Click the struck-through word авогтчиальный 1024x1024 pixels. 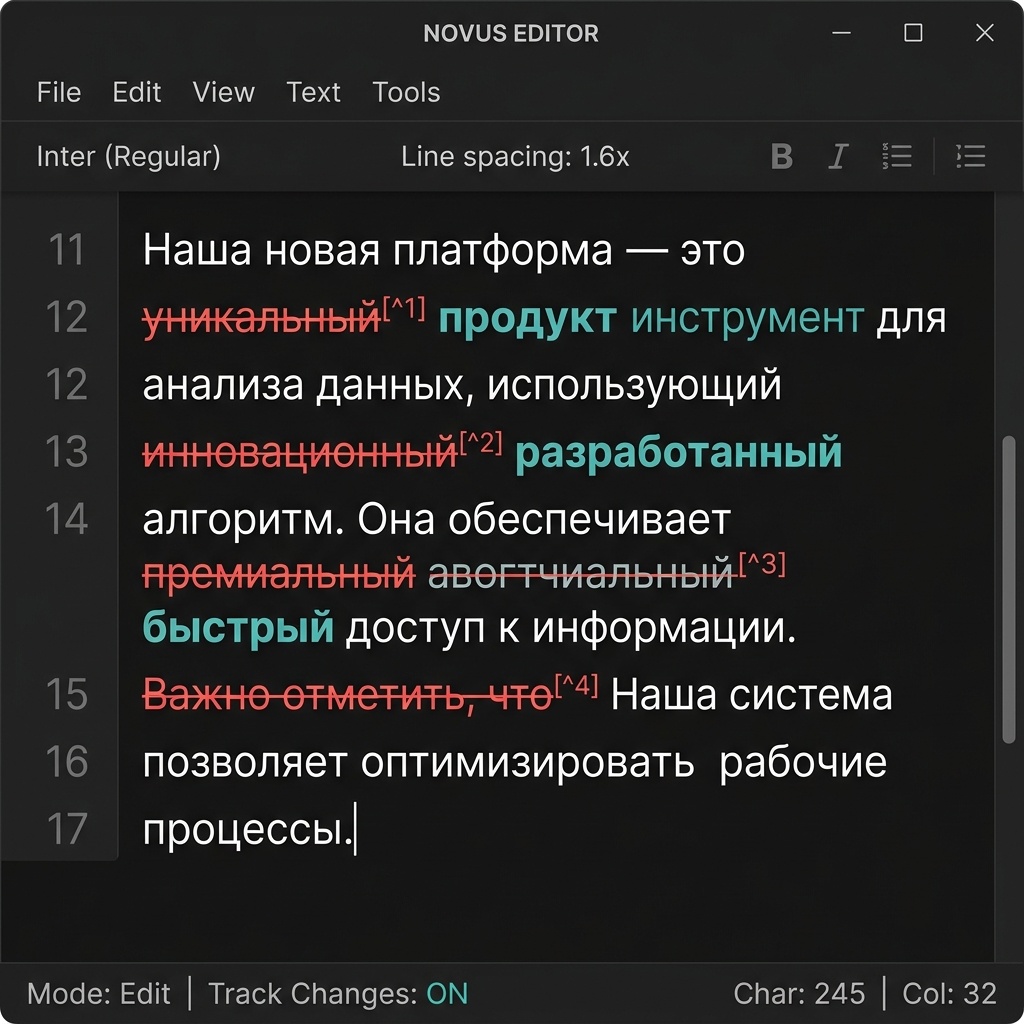tap(581, 574)
